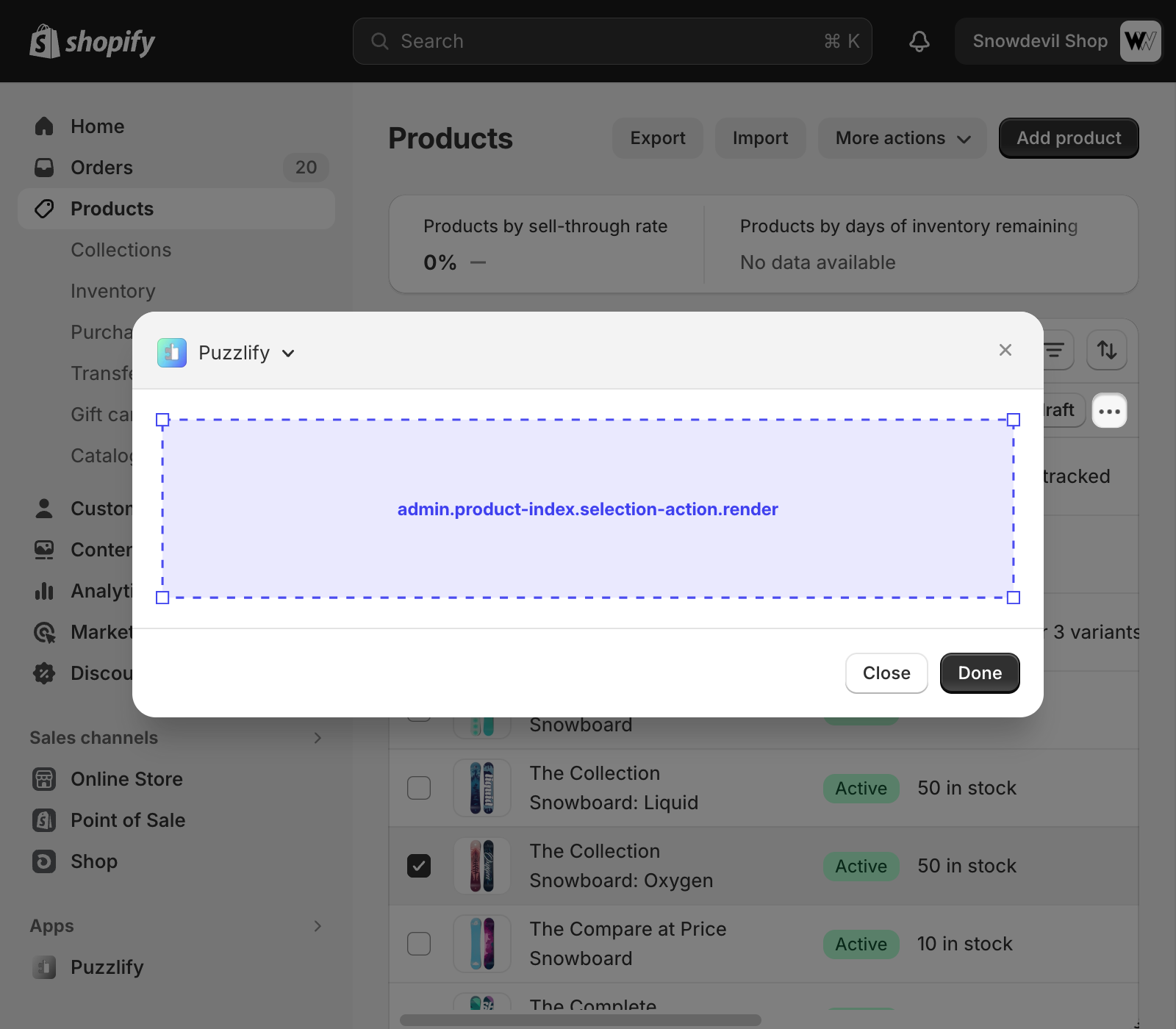
Task: Select The Compare at Price Snowboard checkbox
Action: (x=419, y=944)
